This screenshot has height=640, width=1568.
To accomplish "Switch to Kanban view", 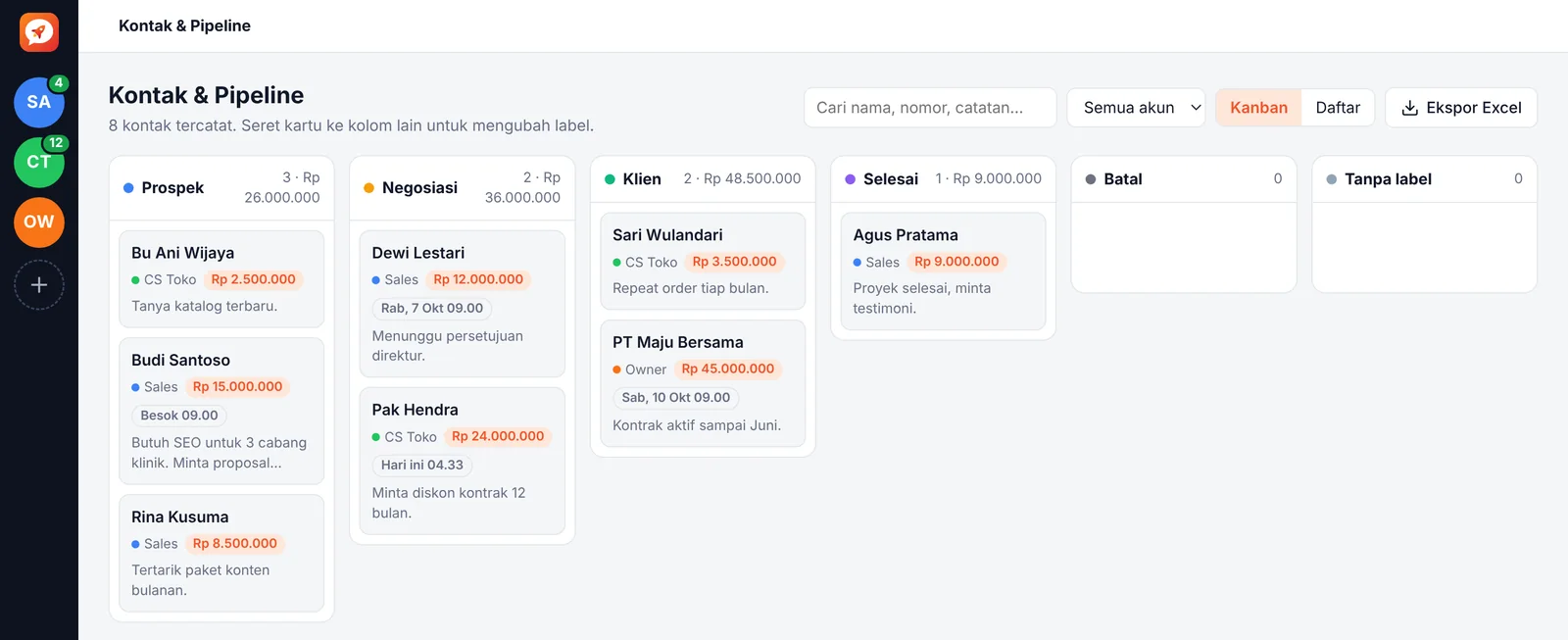I will click(x=1258, y=108).
